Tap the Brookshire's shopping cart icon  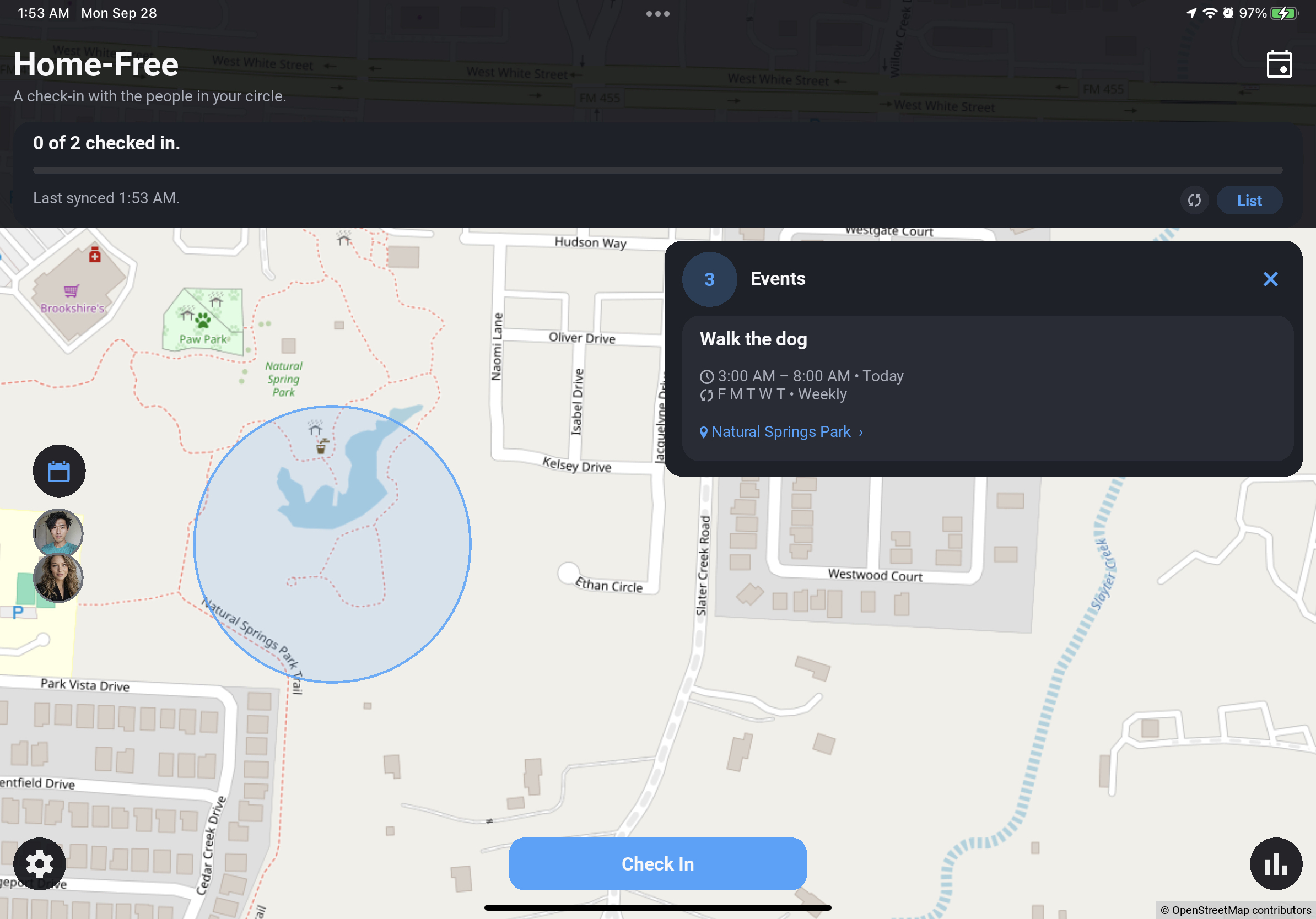click(x=71, y=290)
